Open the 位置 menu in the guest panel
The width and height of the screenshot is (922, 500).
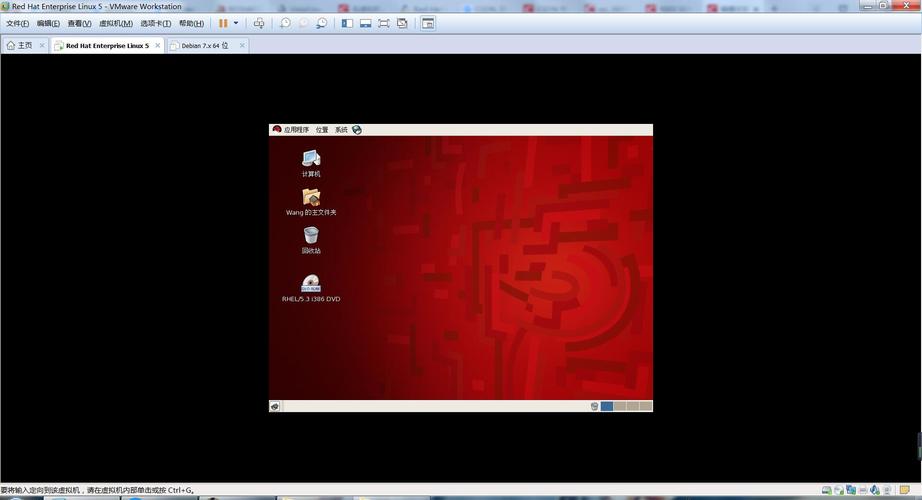322,130
